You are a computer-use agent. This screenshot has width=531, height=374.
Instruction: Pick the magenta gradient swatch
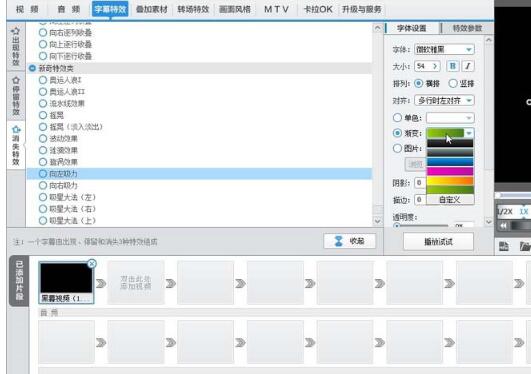coord(450,171)
